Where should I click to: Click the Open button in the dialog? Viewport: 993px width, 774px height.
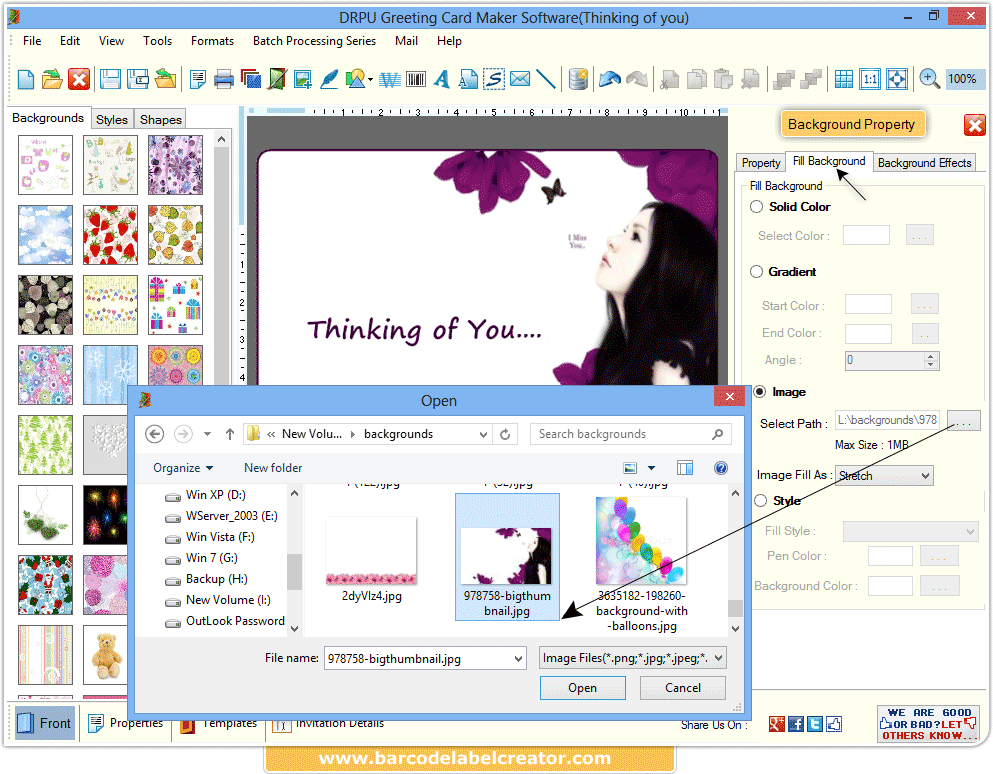coord(582,688)
